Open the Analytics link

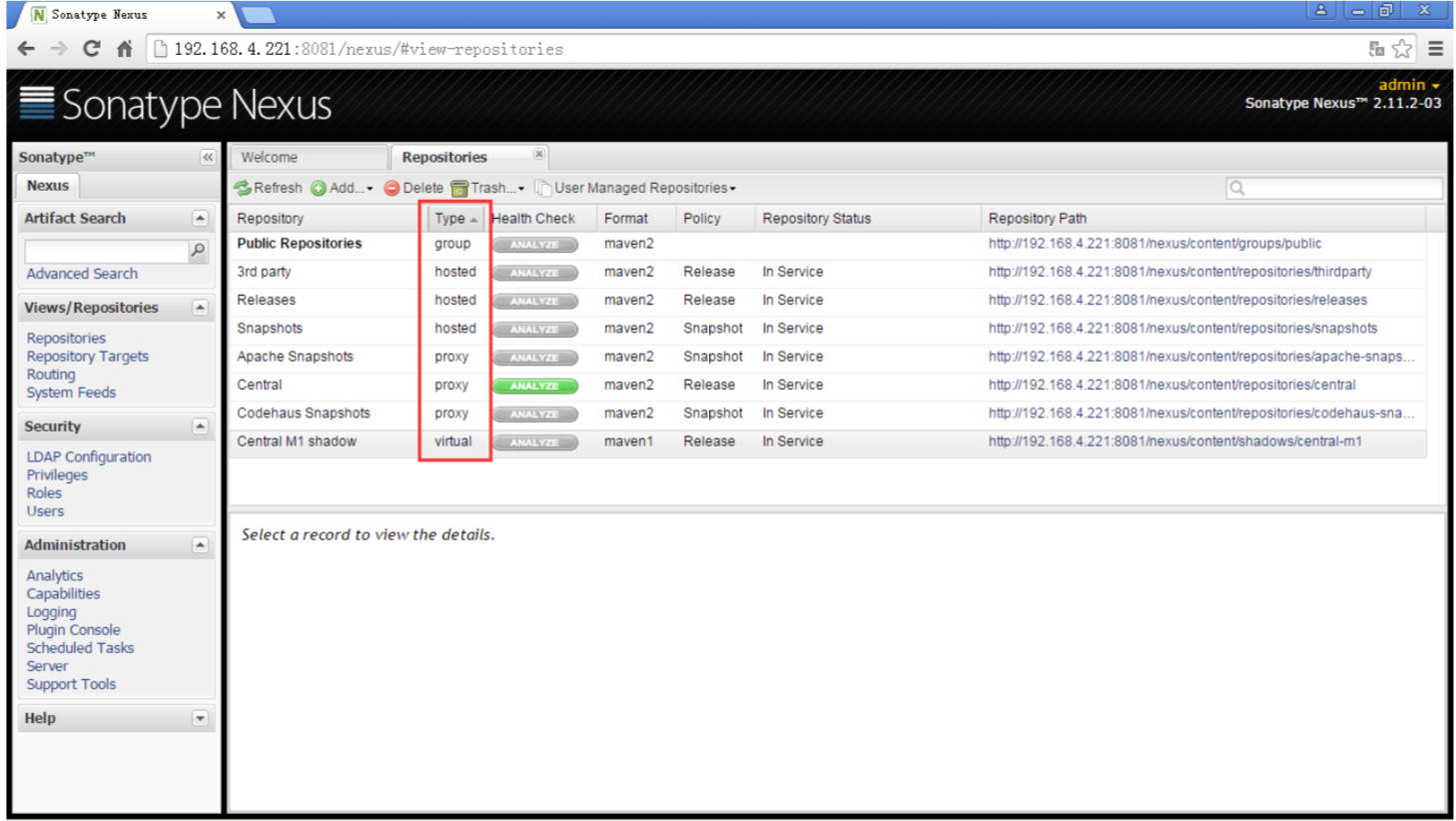tap(55, 576)
